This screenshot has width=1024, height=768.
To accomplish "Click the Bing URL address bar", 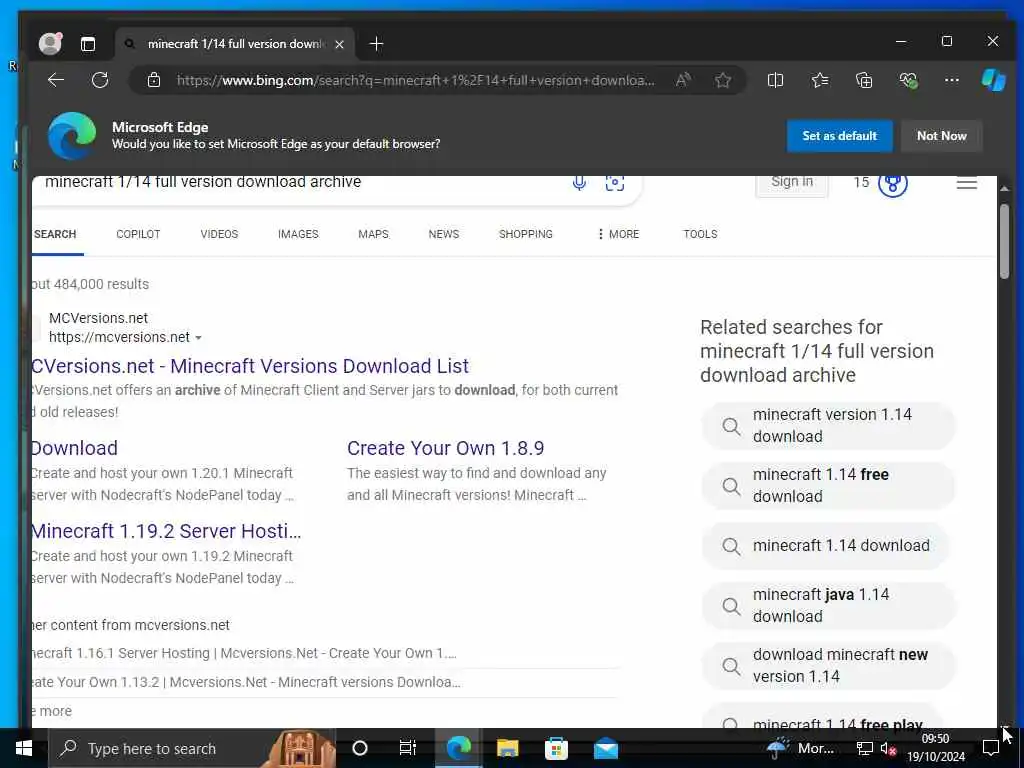I will 415,80.
